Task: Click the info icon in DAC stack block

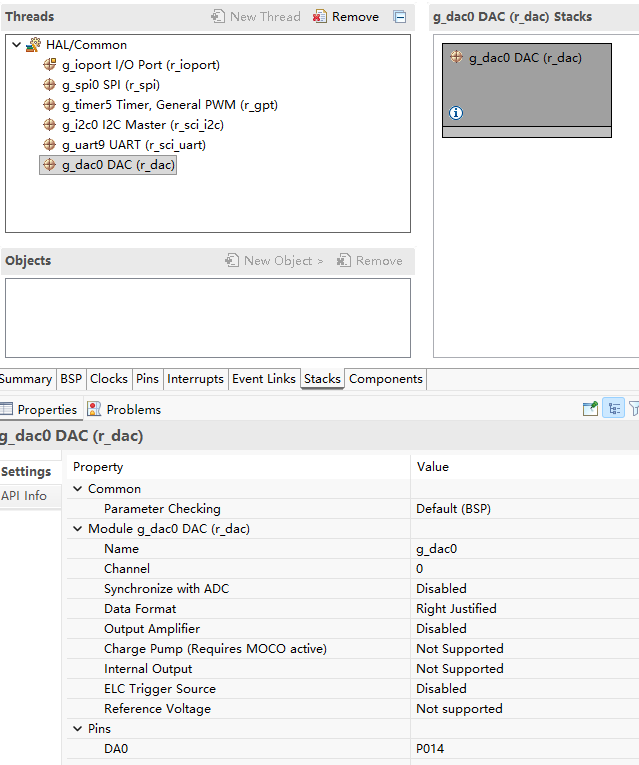Action: tap(456, 113)
